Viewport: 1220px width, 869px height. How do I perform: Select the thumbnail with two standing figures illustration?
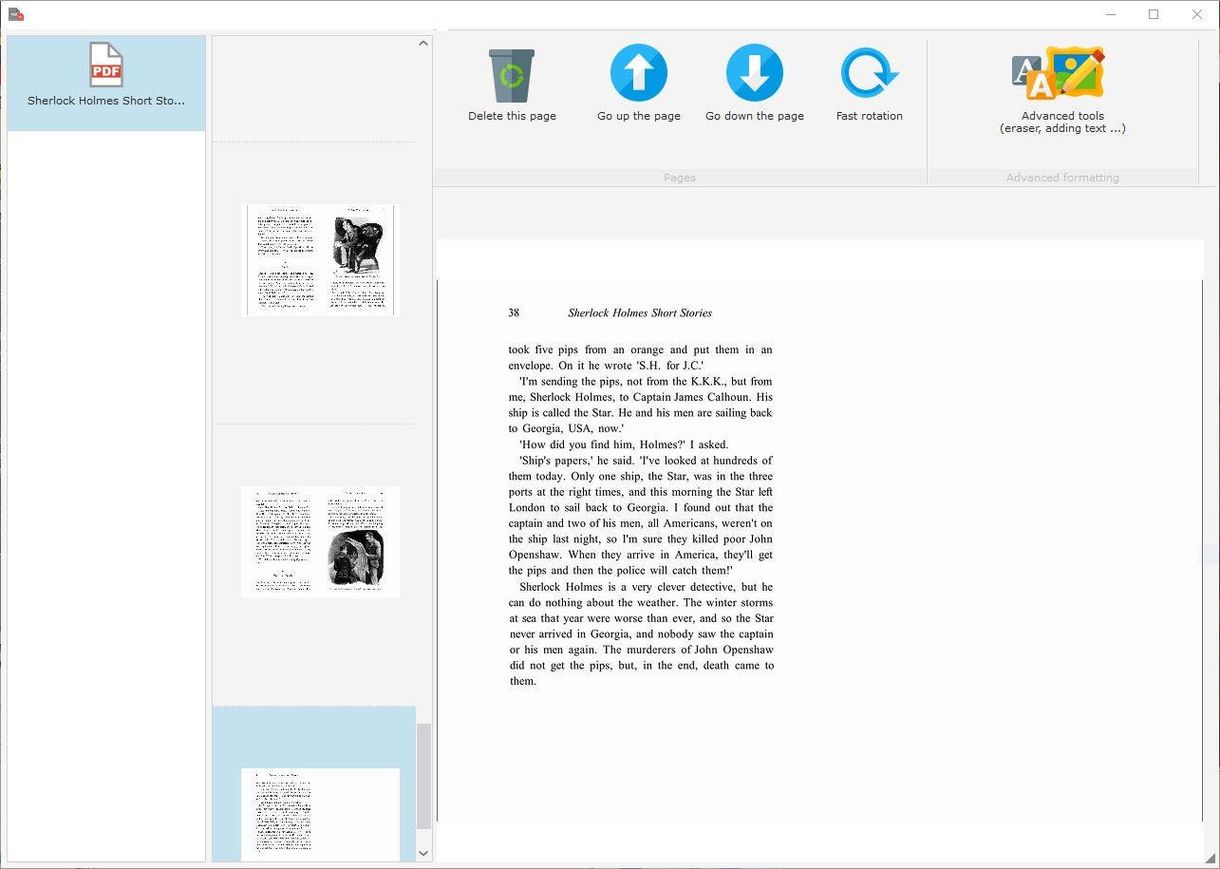pos(320,542)
